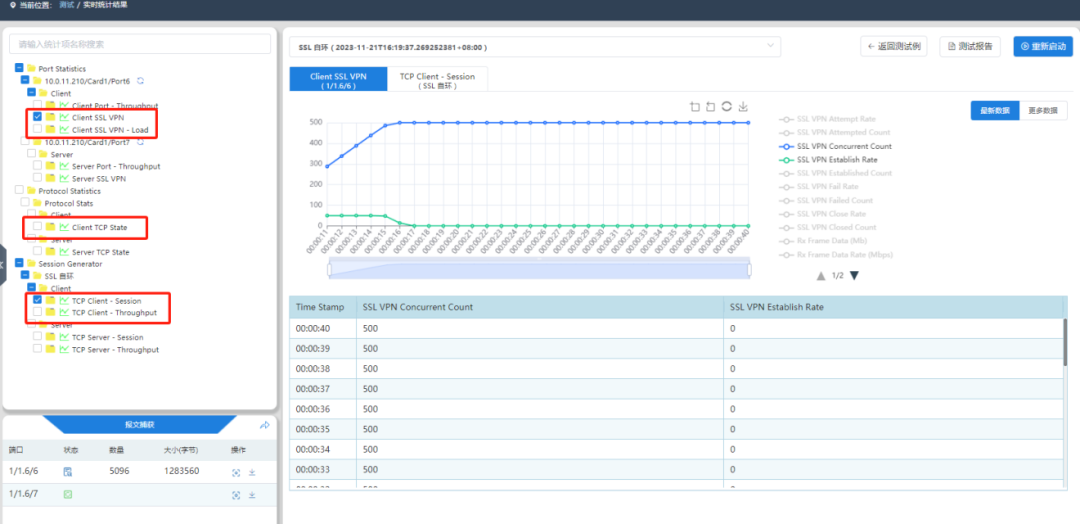Click the chart refresh icon above the graph

pos(727,107)
